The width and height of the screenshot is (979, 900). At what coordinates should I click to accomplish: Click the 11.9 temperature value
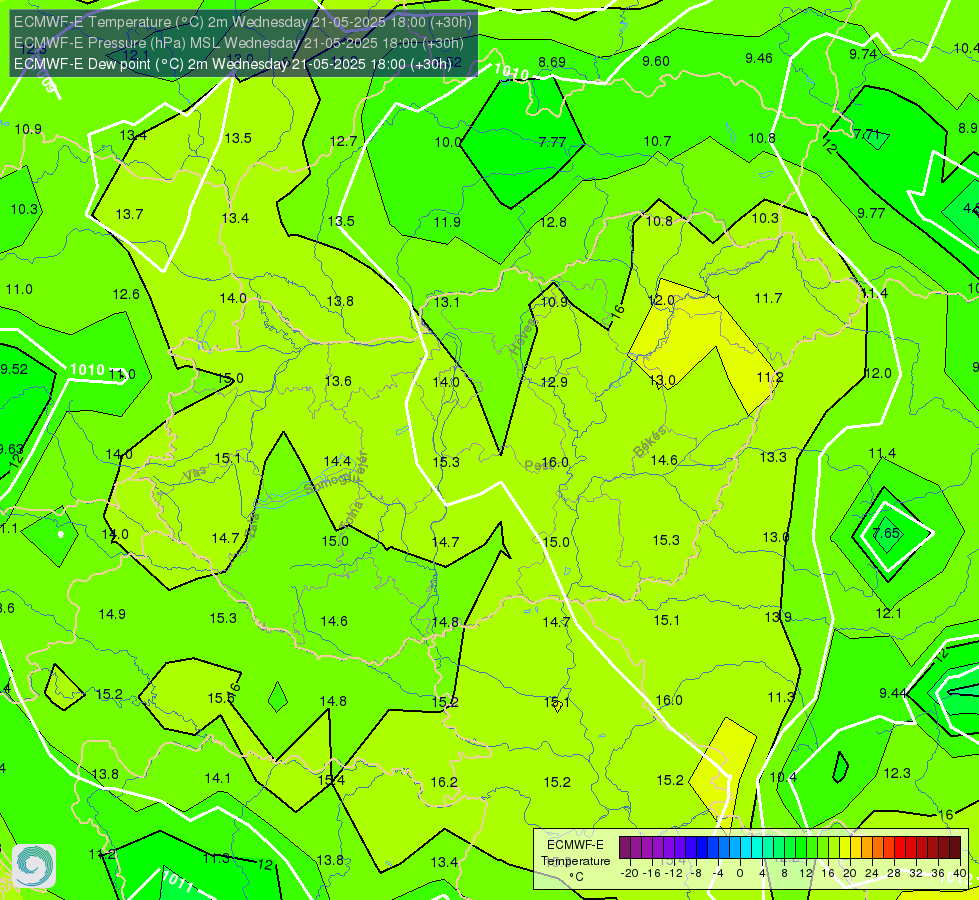[x=447, y=222]
